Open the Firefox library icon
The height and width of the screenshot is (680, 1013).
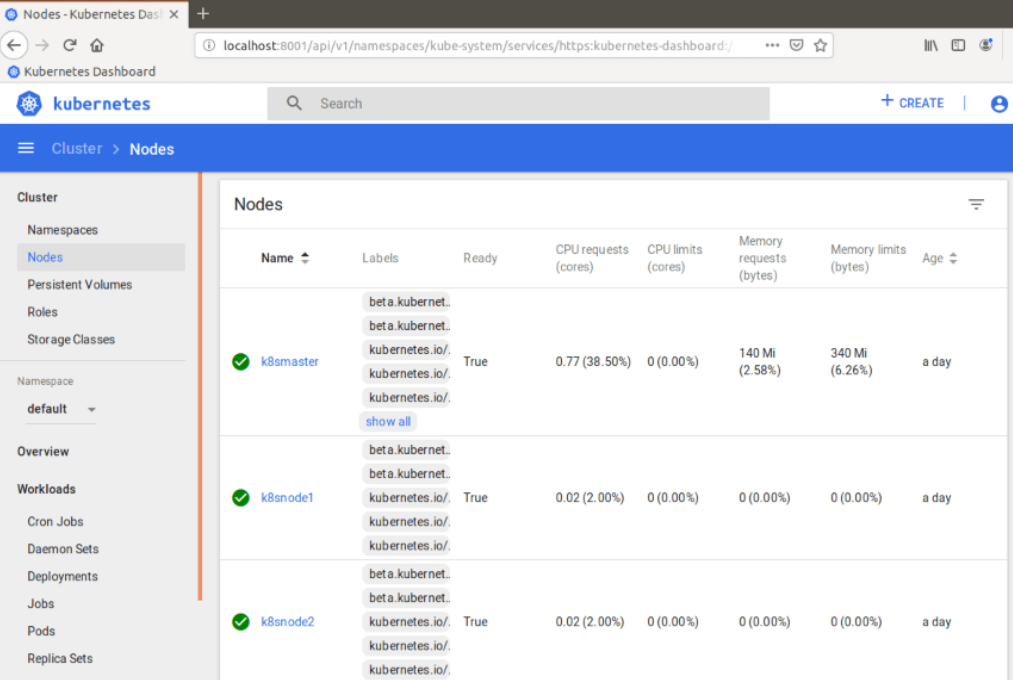click(x=931, y=45)
